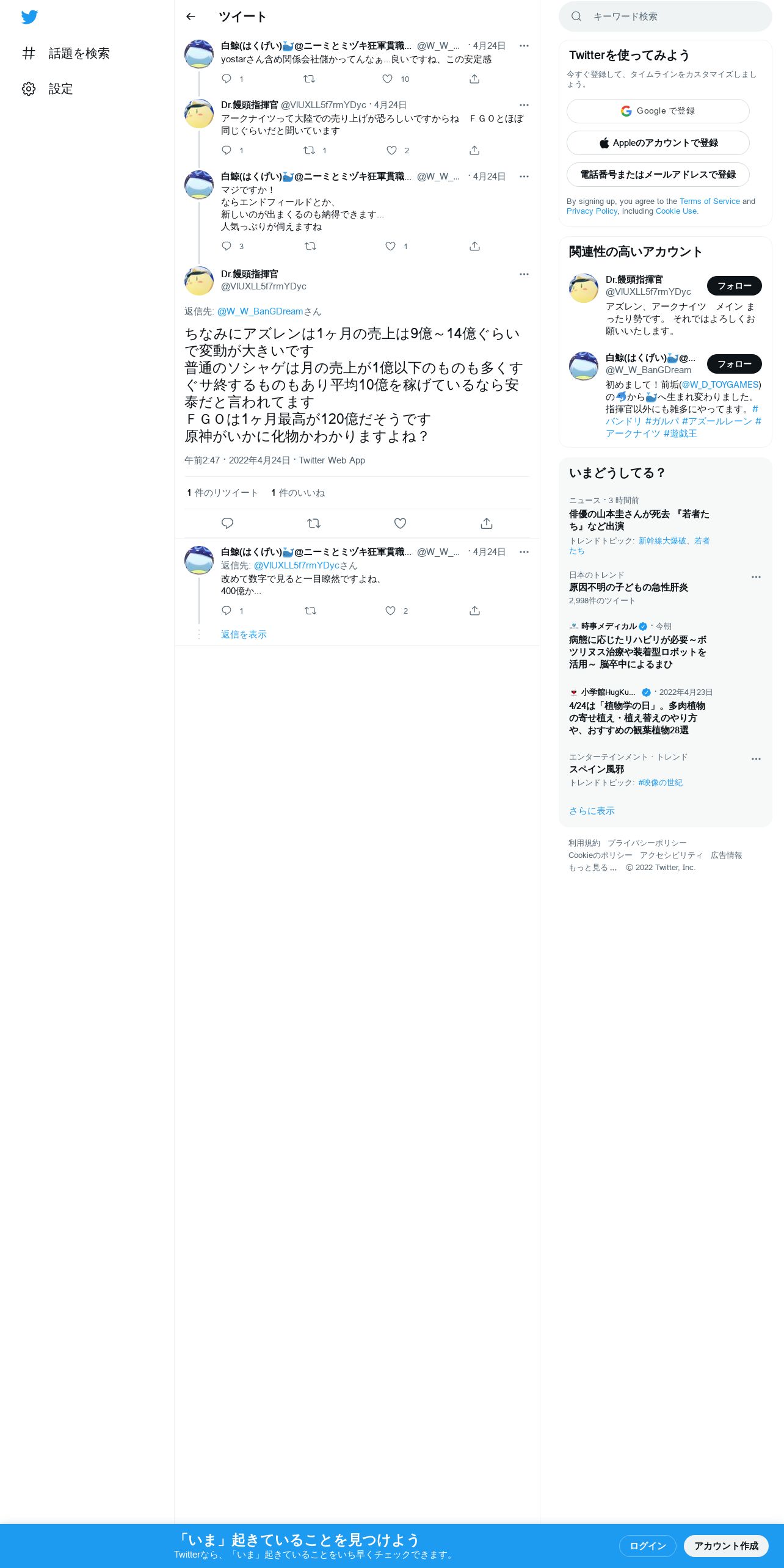Click さらに表示 under trends

tap(592, 811)
